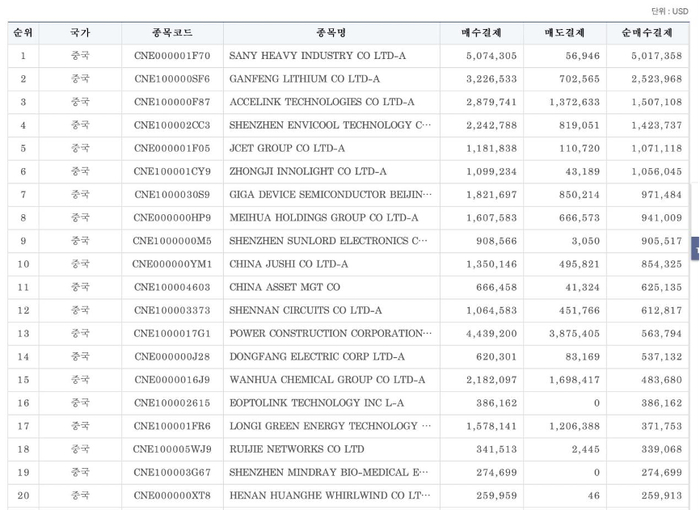
Task: Select WANHUA CHEMICAL GROUP CO LTD-A name
Action: click(327, 380)
